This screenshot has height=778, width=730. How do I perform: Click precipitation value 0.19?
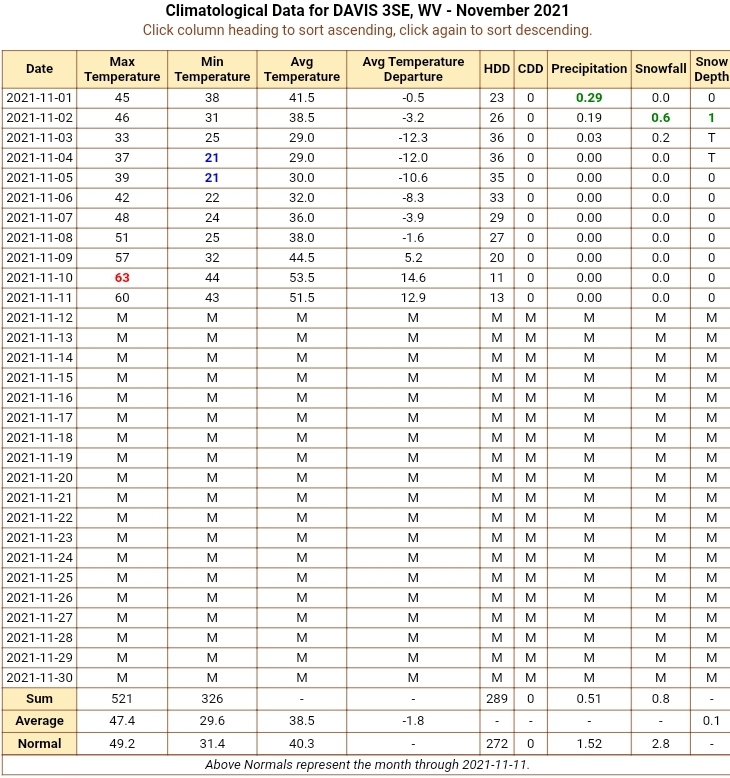589,118
